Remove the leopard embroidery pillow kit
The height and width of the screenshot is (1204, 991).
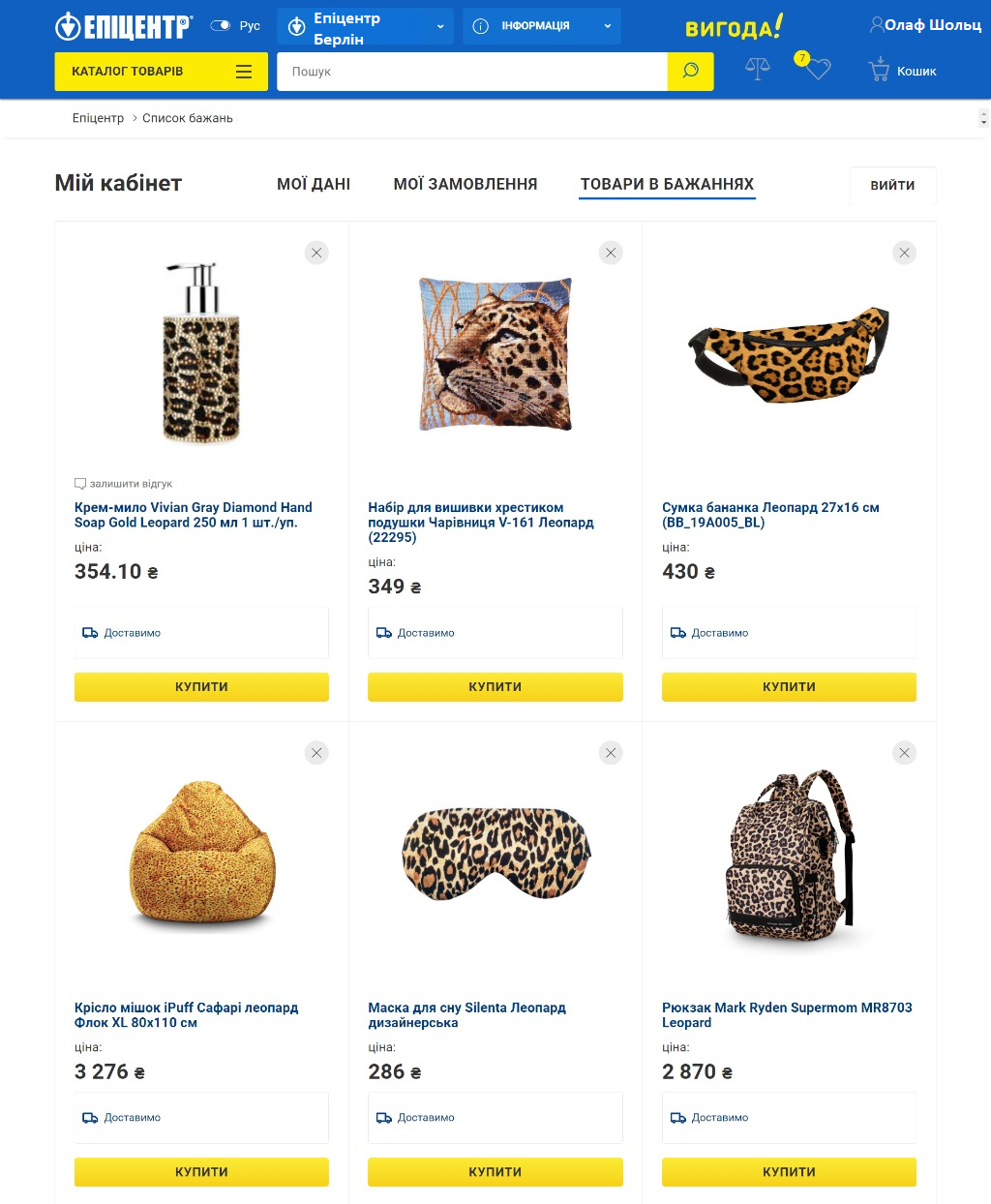[x=611, y=253]
